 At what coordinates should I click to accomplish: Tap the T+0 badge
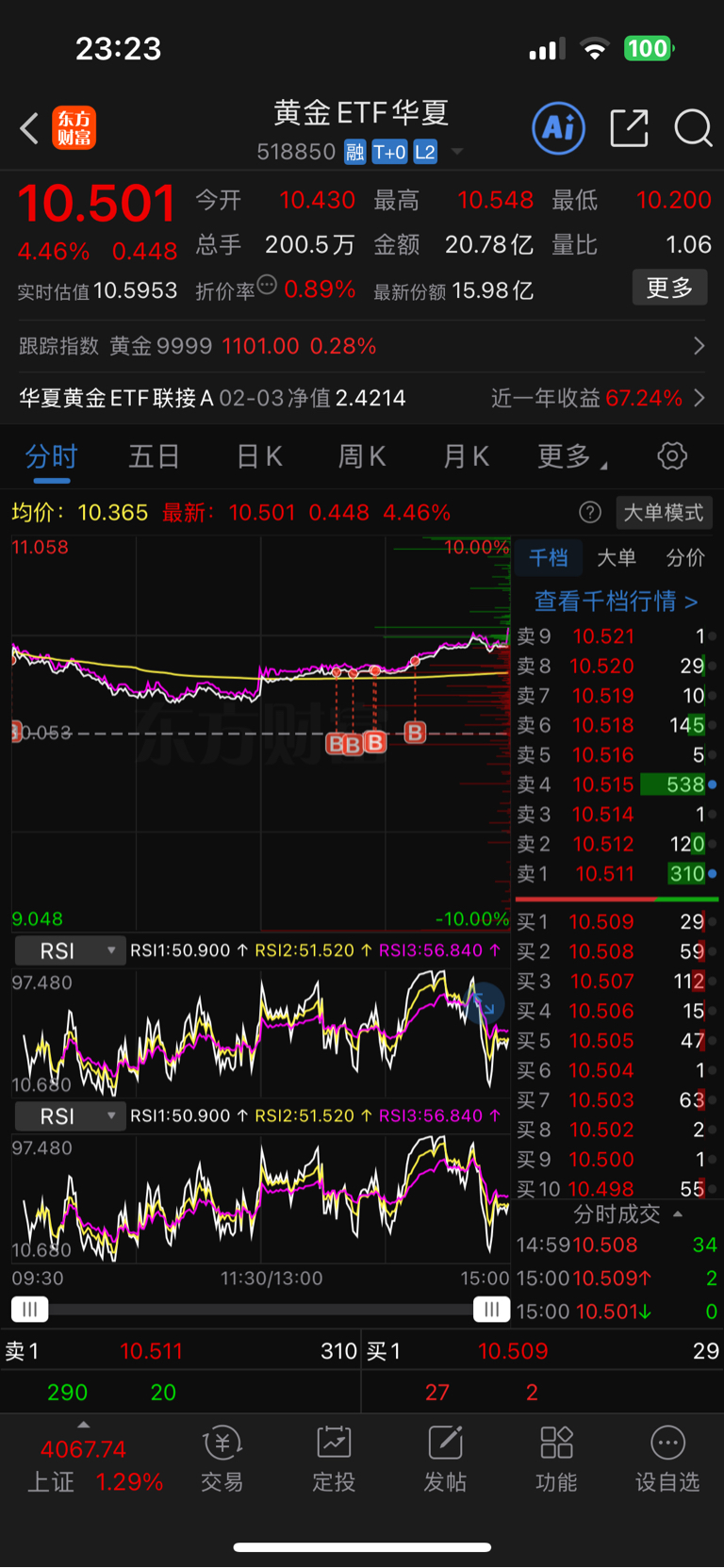pyautogui.click(x=389, y=152)
